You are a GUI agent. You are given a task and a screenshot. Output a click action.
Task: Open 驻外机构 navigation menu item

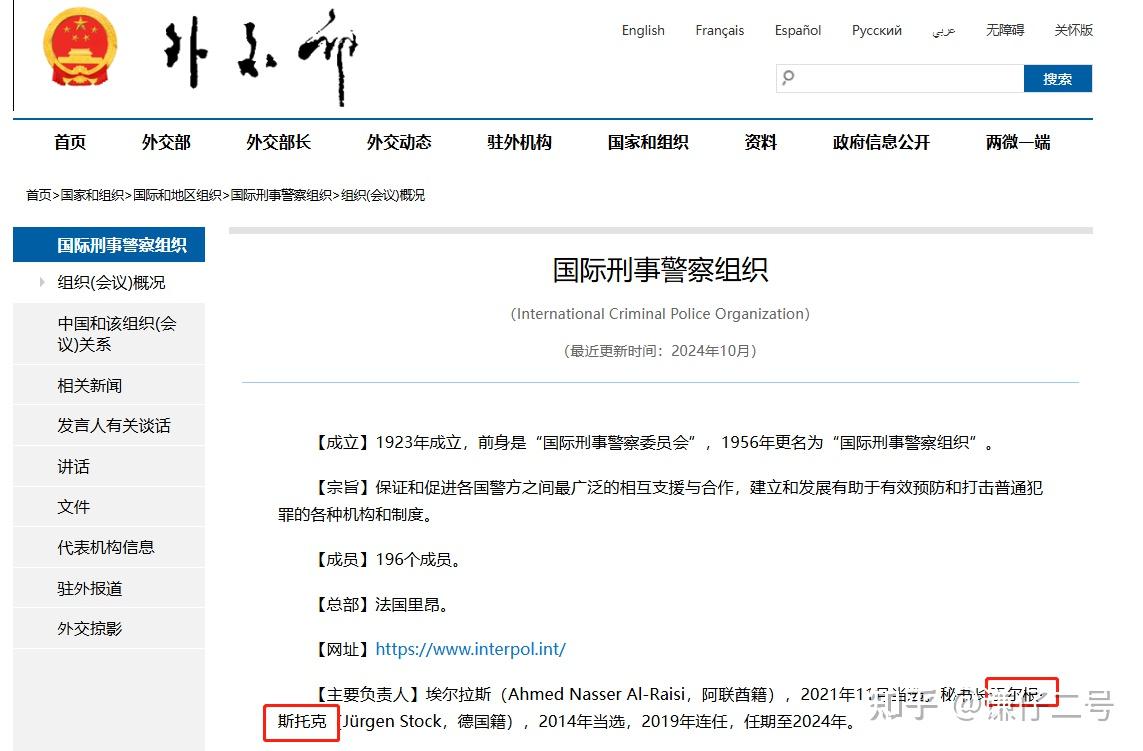coord(520,142)
